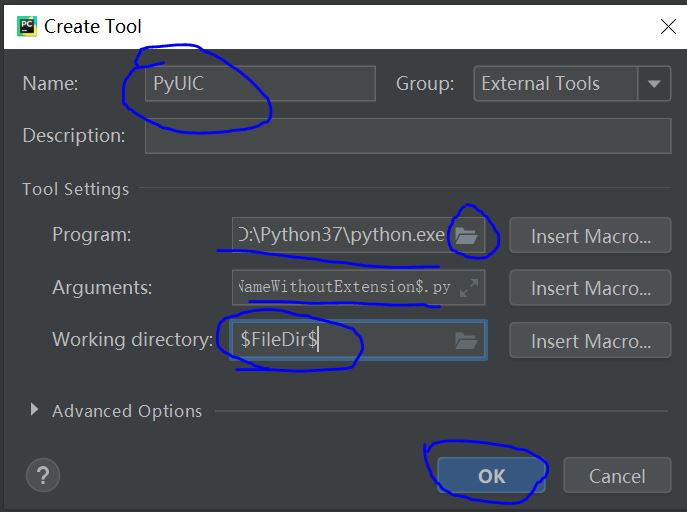This screenshot has width=687, height=512.
Task: Browse for the Program executable via folder icon
Action: [x=465, y=236]
